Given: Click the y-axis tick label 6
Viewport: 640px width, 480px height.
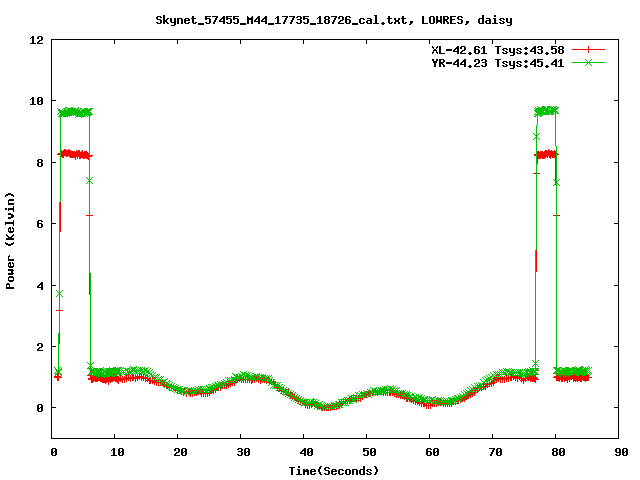Looking at the screenshot, I should [40, 224].
